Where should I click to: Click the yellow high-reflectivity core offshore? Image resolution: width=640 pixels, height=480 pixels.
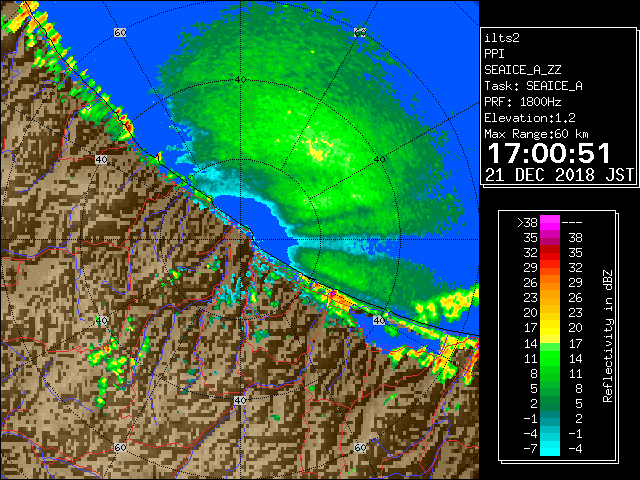point(316,150)
